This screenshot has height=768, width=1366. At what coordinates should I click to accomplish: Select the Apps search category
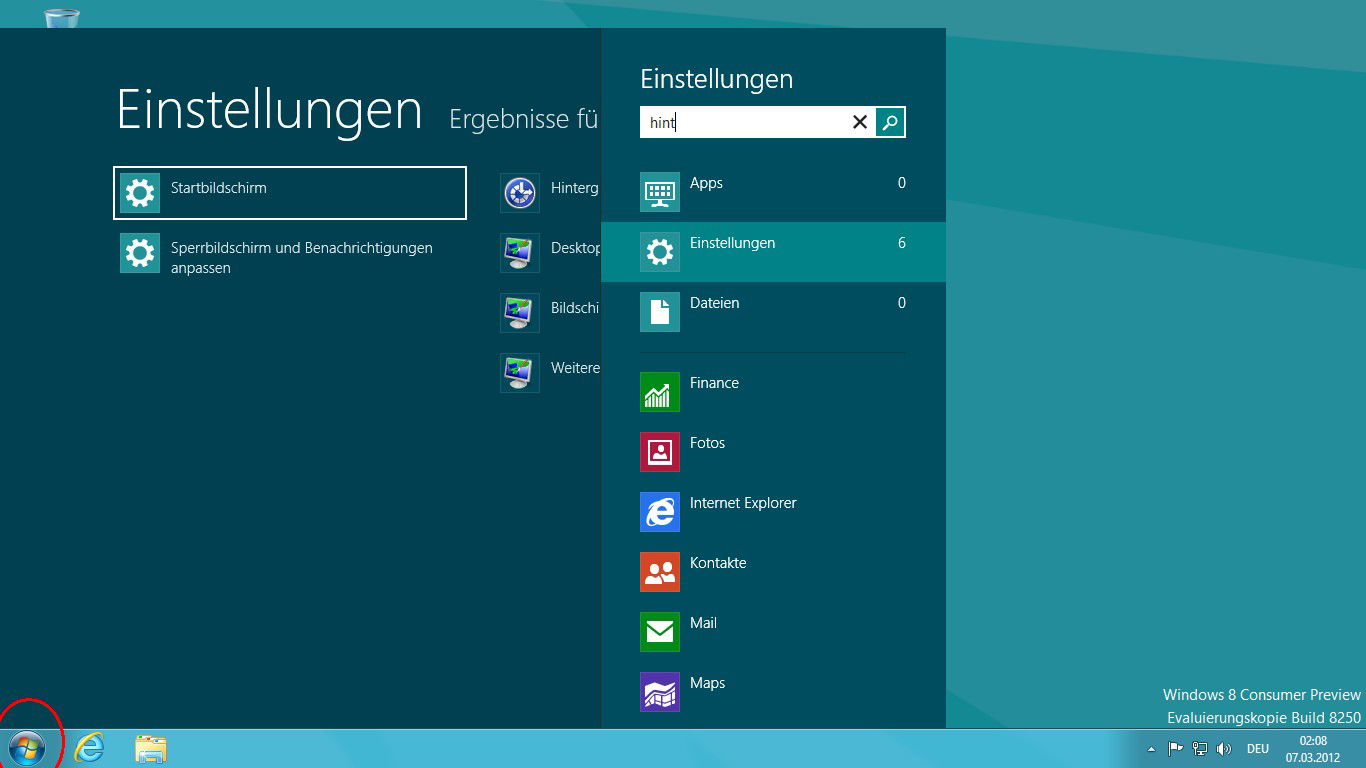[773, 192]
